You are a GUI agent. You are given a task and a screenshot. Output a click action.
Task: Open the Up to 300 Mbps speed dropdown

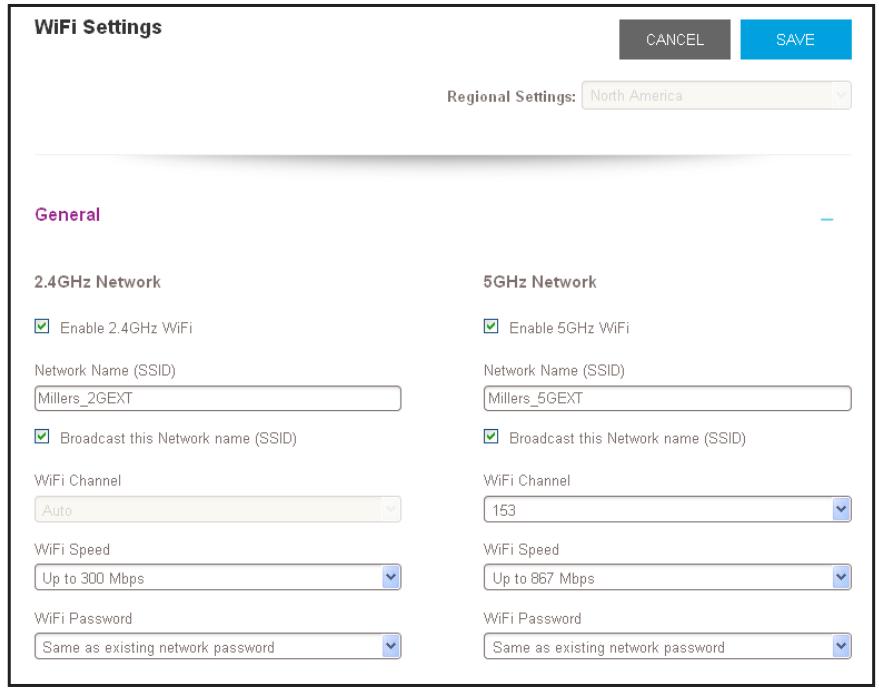pyautogui.click(x=218, y=577)
